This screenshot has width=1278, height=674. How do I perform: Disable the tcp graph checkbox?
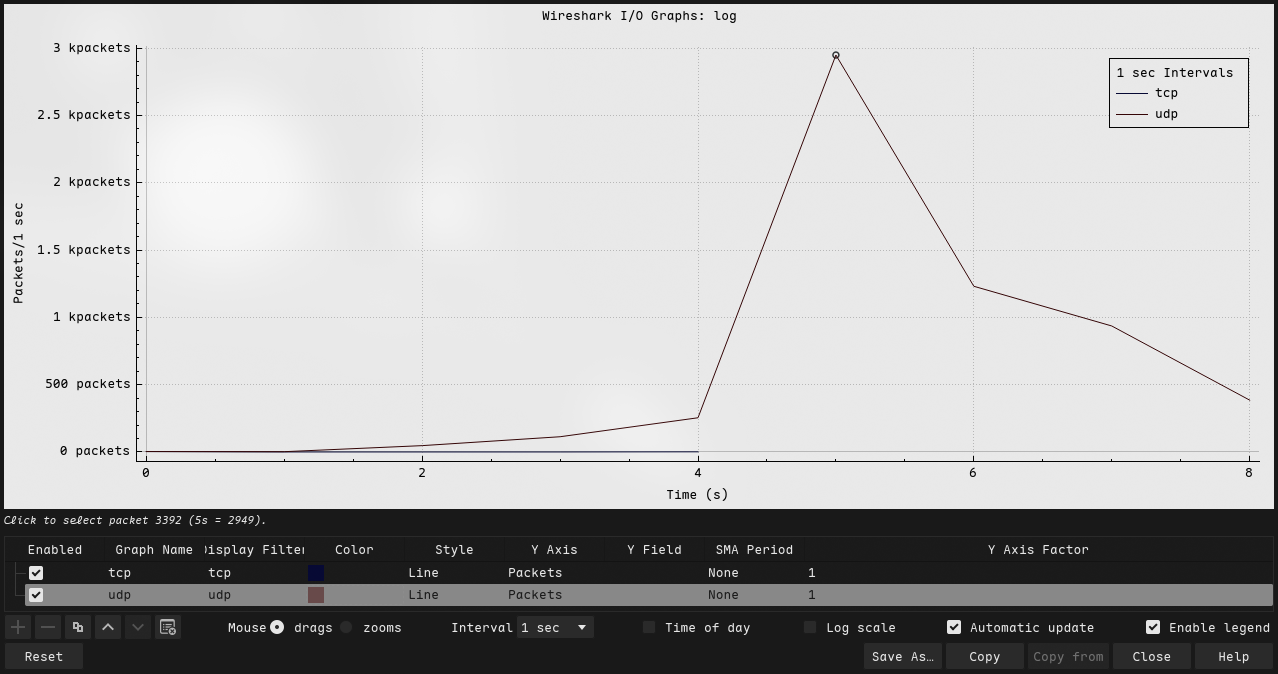coord(36,573)
